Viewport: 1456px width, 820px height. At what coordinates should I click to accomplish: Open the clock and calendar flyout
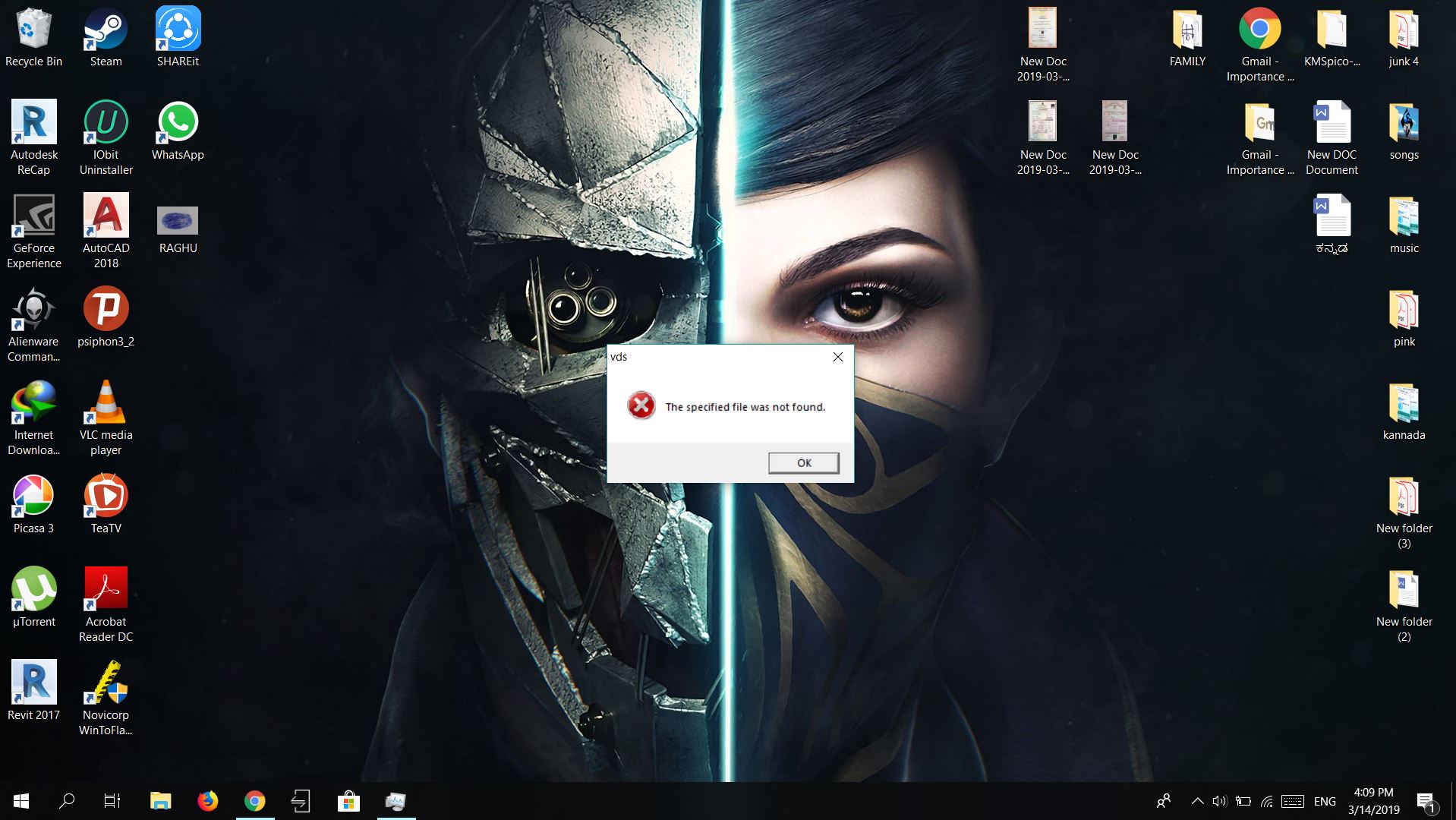coord(1373,801)
